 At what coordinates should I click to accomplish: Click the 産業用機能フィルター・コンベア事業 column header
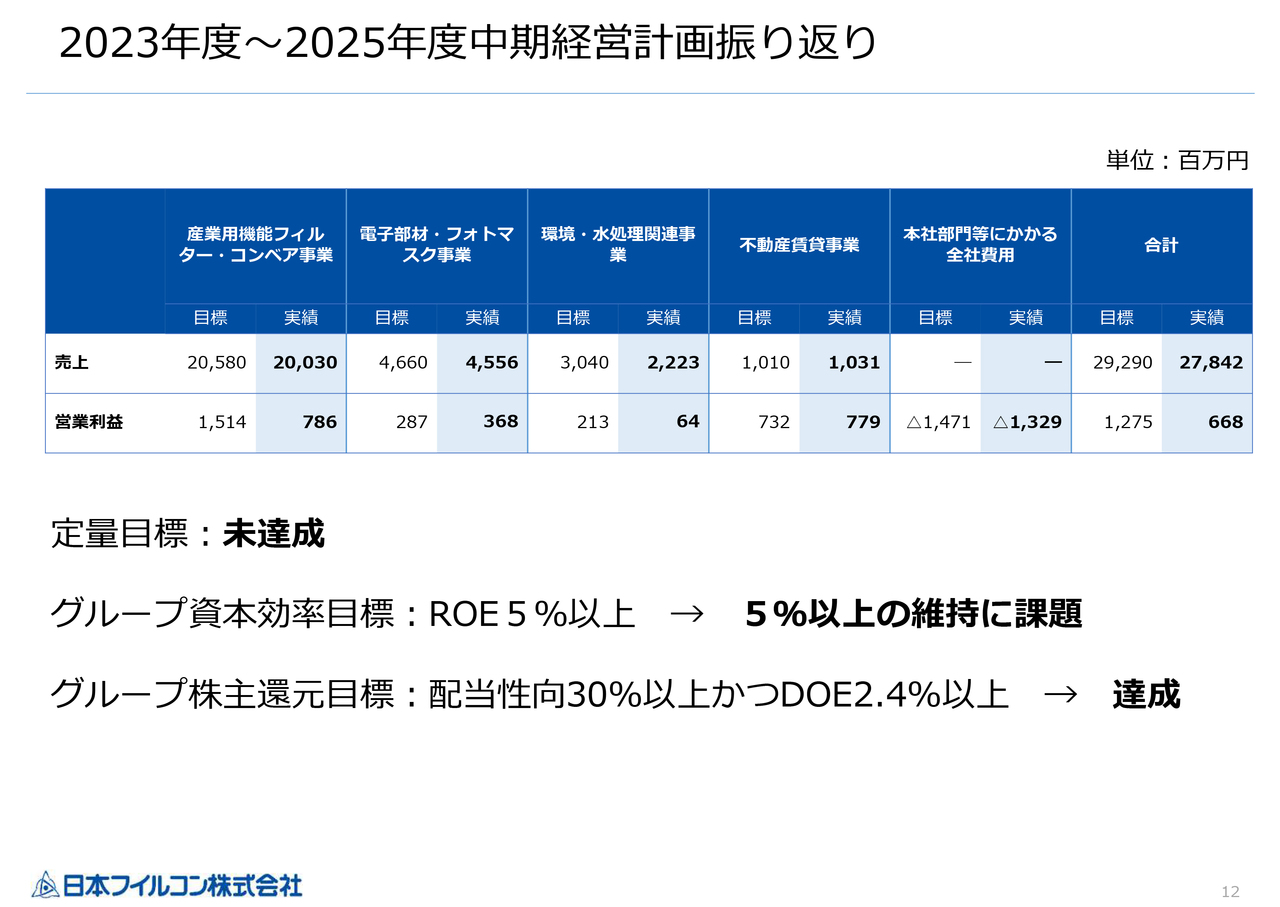click(255, 245)
